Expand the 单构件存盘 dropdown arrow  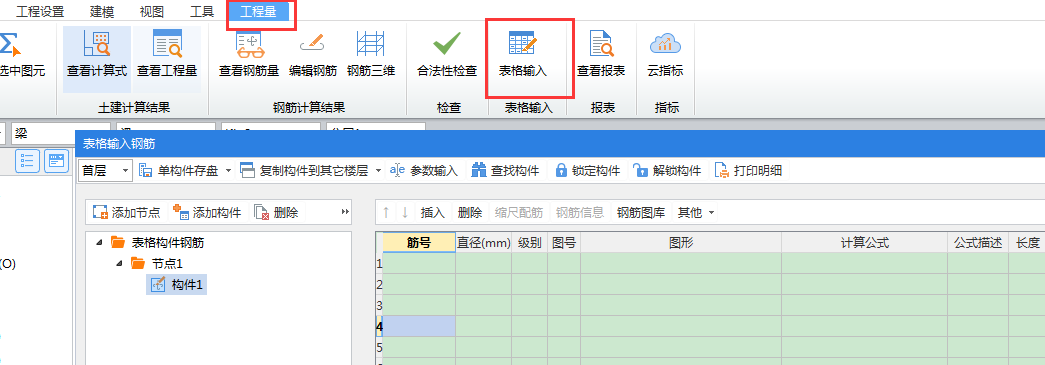[229, 171]
